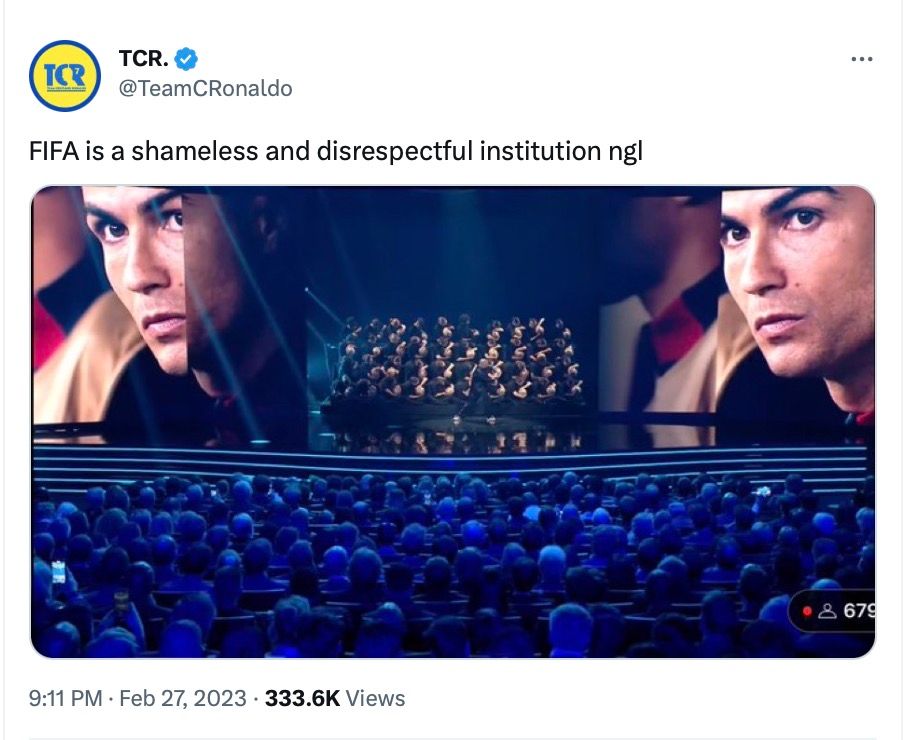The image size is (908, 740).
Task: Click the blue verified badge
Action: [x=186, y=60]
